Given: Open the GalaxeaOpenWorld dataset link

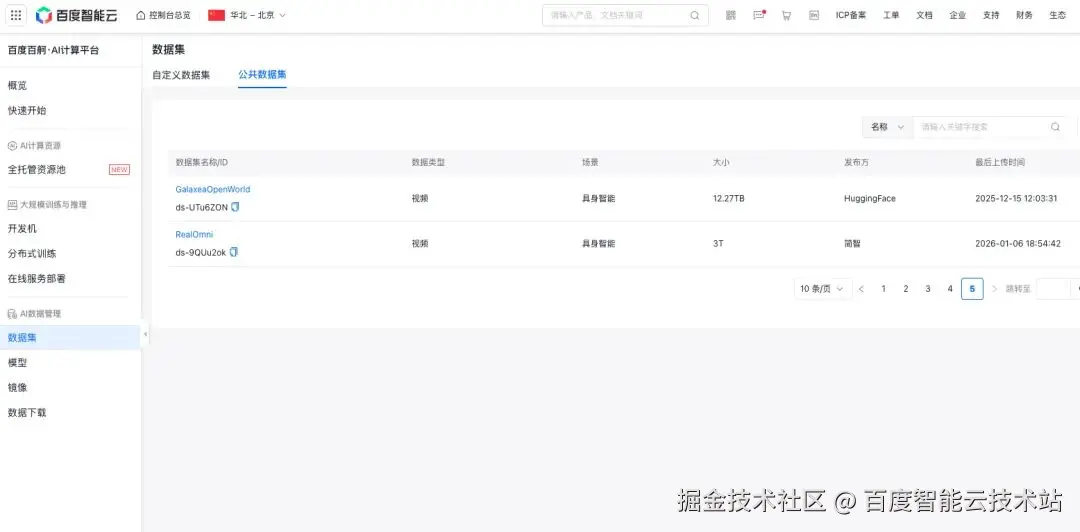Looking at the screenshot, I should click(213, 190).
